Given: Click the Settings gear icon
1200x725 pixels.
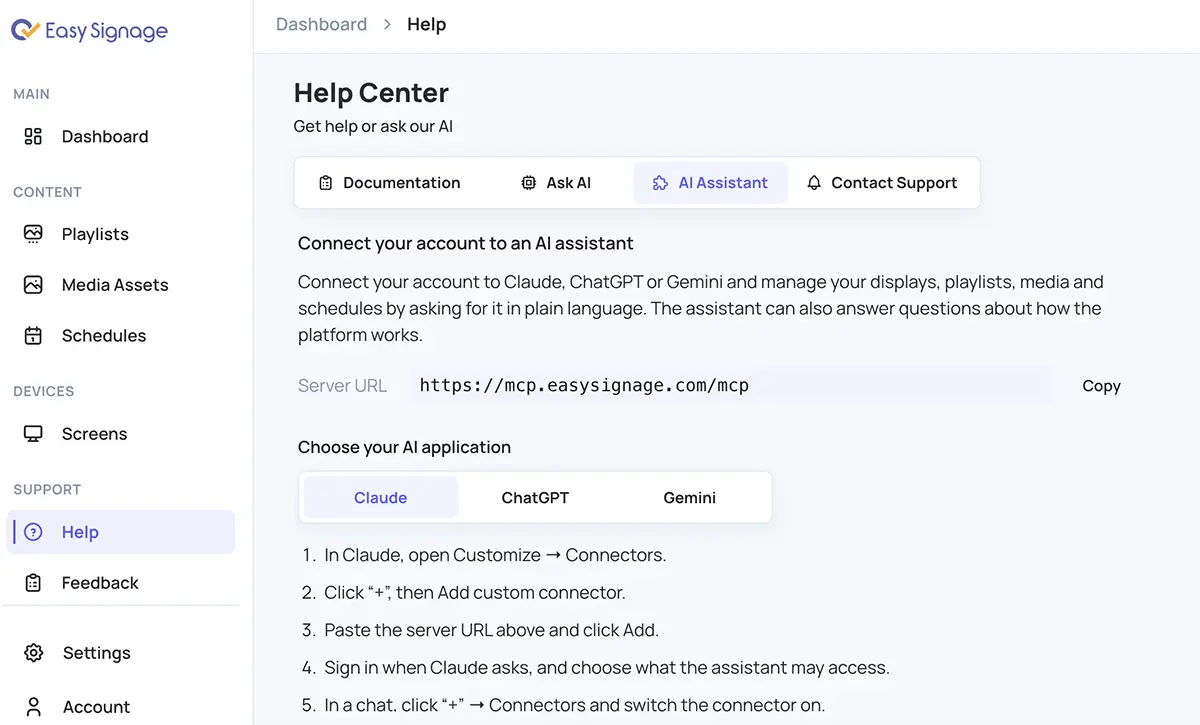Looking at the screenshot, I should pos(33,653).
